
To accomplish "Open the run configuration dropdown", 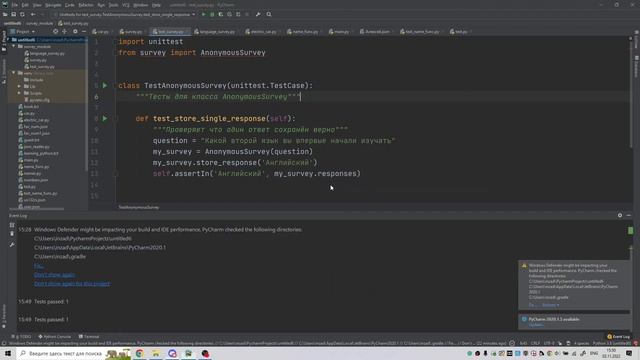I will tap(124, 14).
